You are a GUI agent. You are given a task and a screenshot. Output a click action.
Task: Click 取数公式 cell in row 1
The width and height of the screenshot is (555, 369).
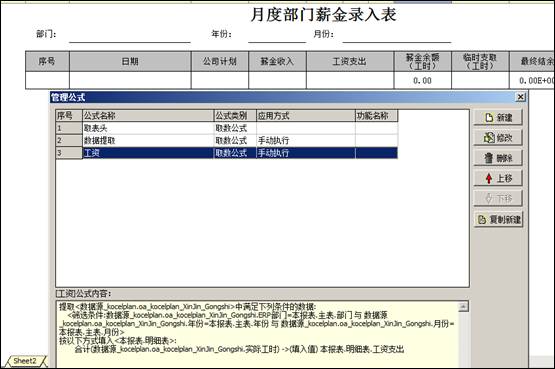[x=235, y=128]
